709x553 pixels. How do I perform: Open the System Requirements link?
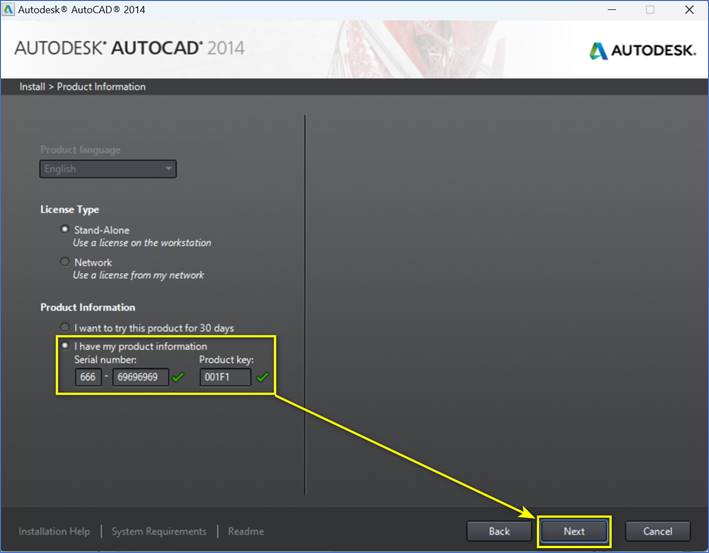159,531
